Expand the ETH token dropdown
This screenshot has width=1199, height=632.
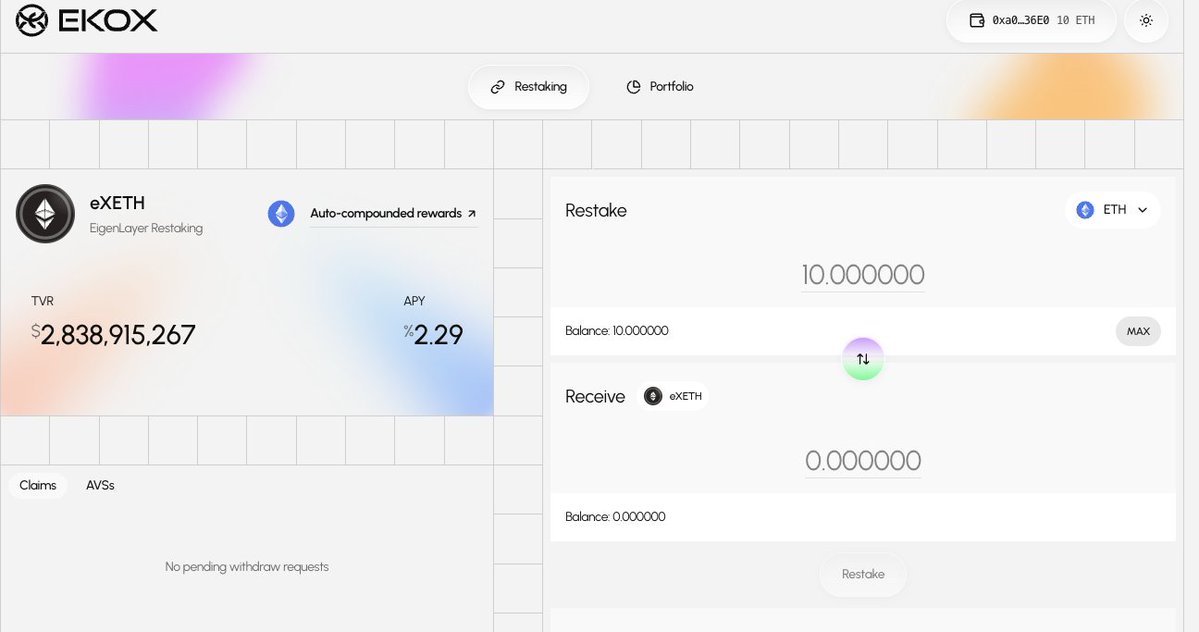pyautogui.click(x=1112, y=210)
